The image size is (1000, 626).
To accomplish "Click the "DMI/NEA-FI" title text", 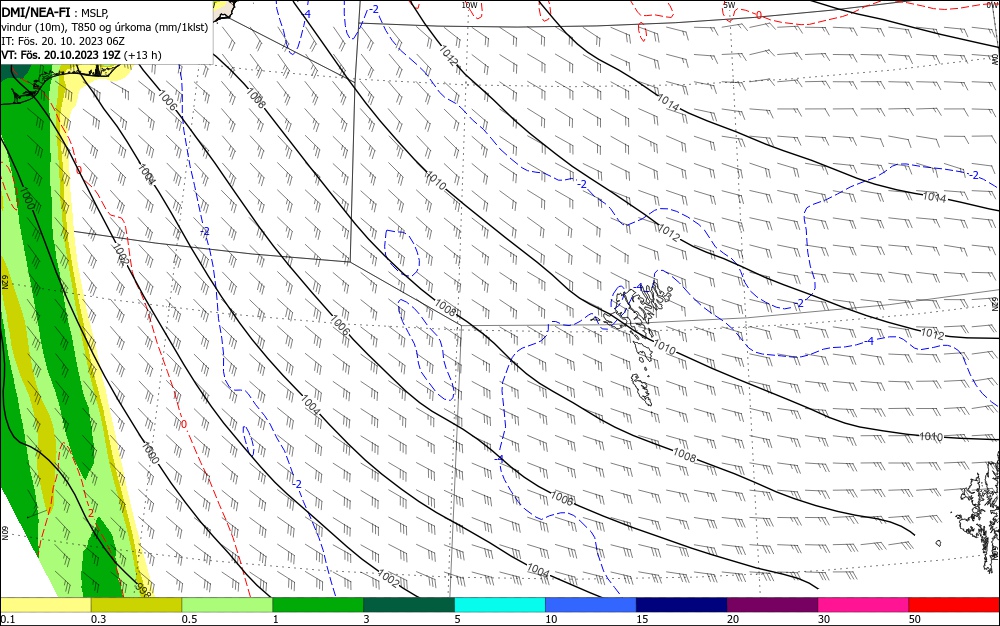I will click(36, 12).
